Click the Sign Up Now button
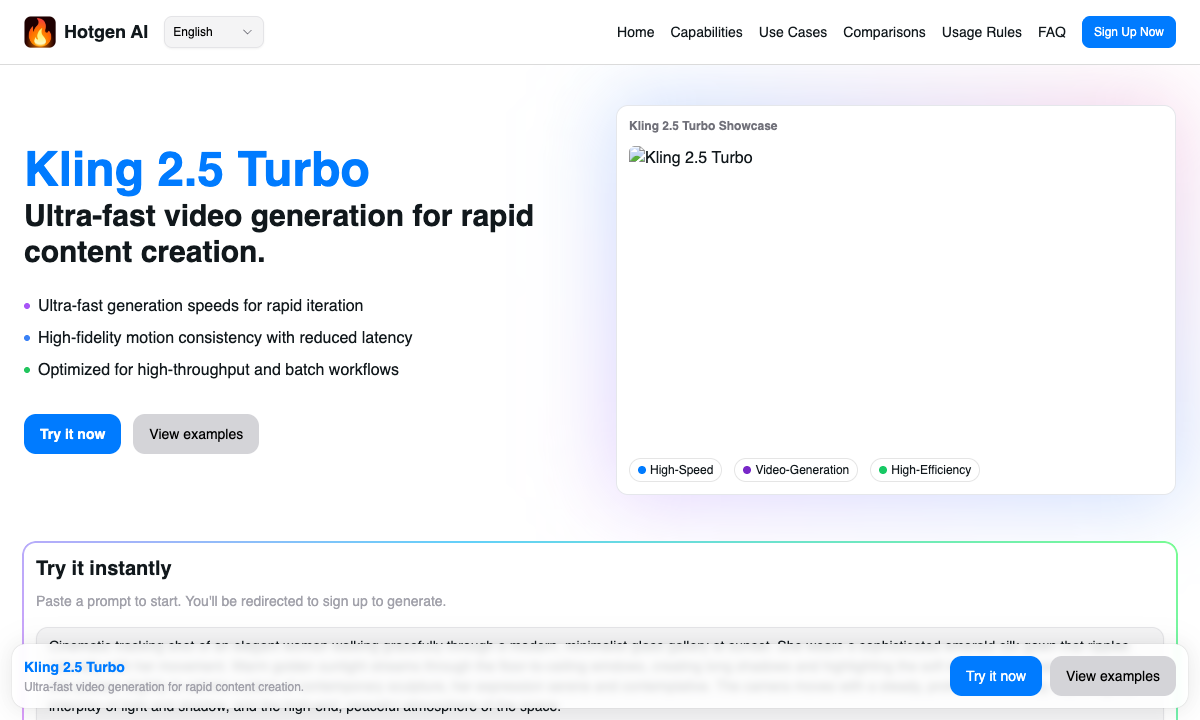1200x720 pixels. coord(1128,31)
